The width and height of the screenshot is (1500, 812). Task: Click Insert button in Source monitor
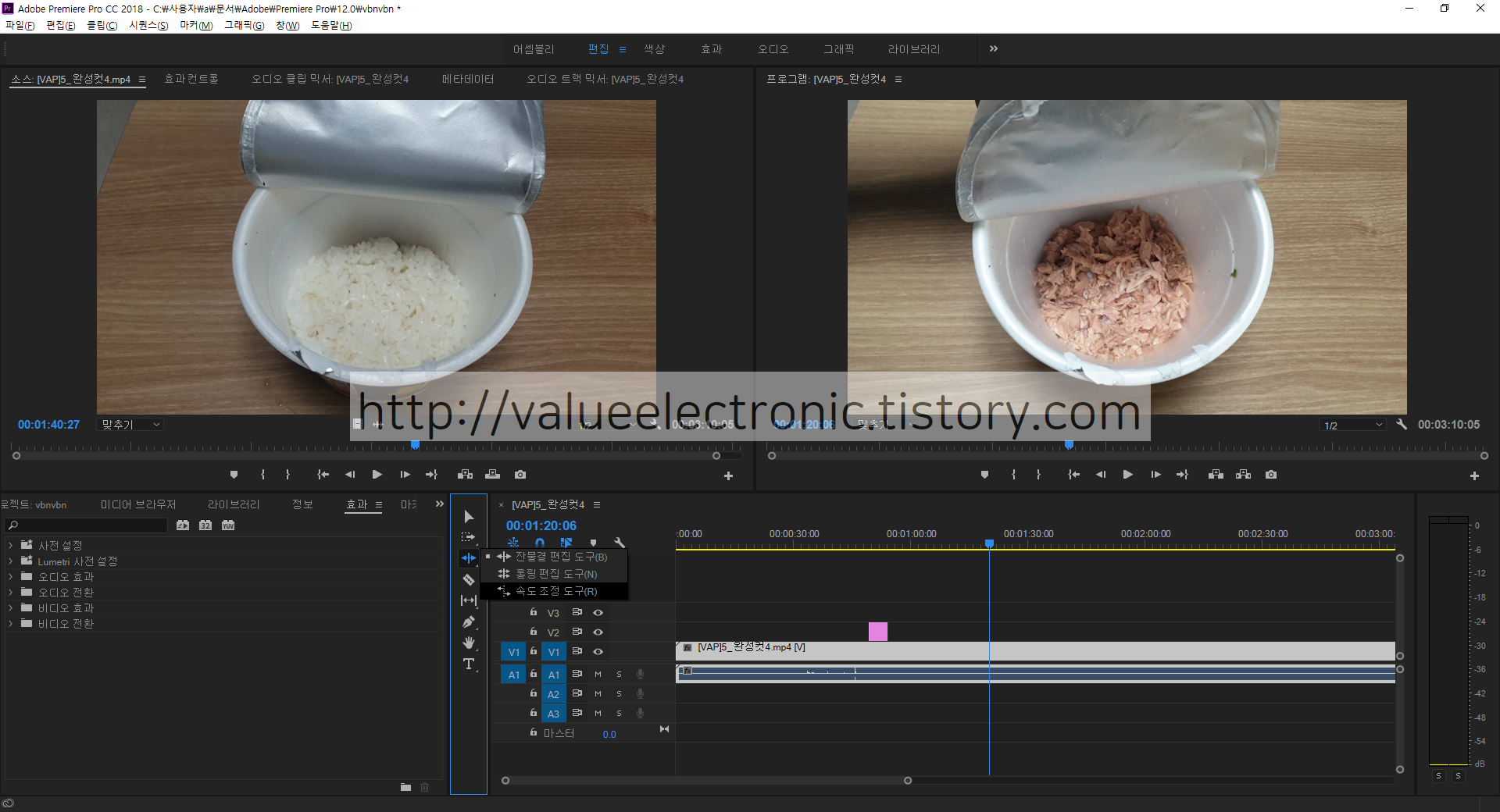(465, 475)
